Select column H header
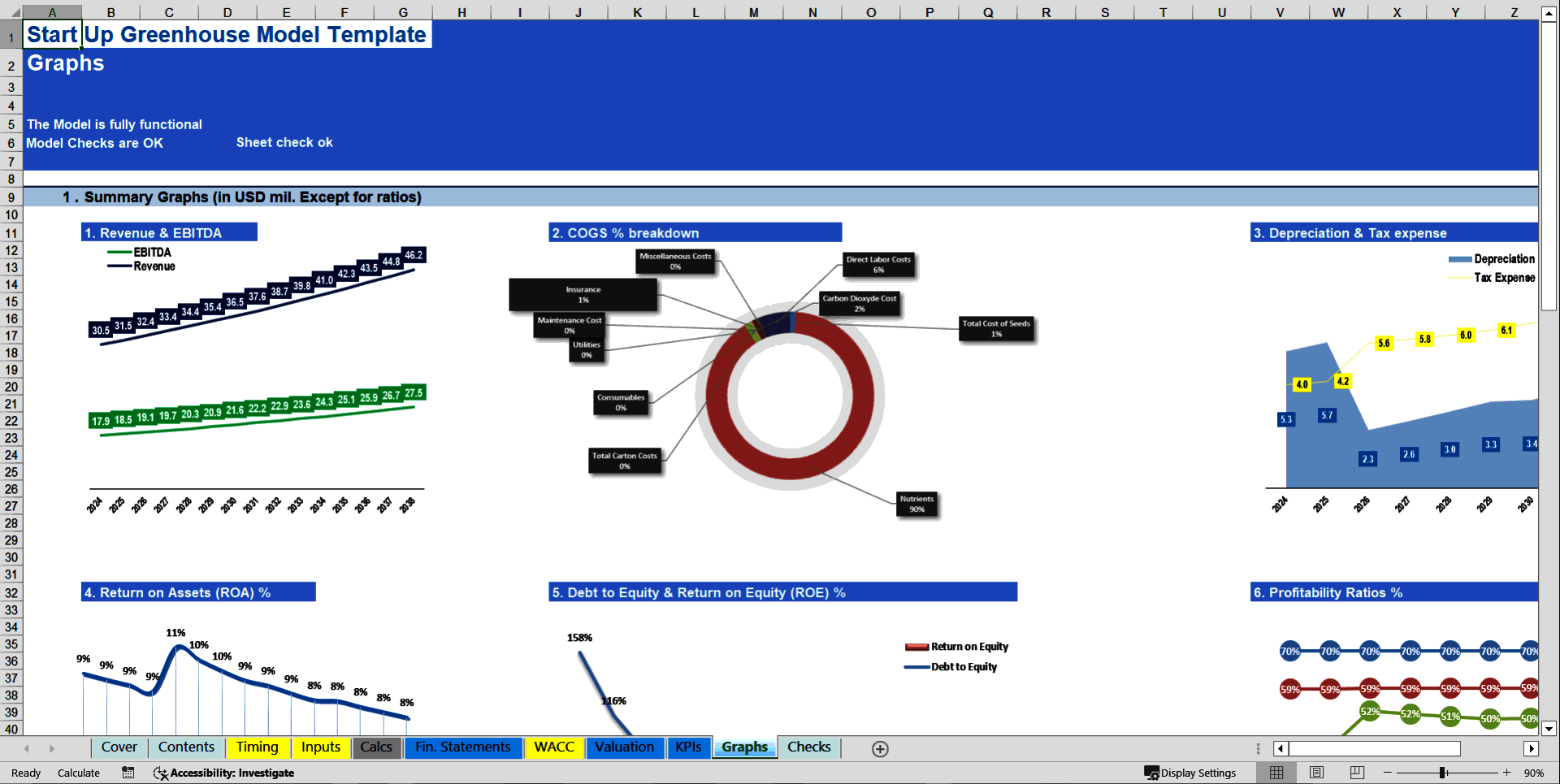This screenshot has width=1560, height=784. [x=461, y=12]
